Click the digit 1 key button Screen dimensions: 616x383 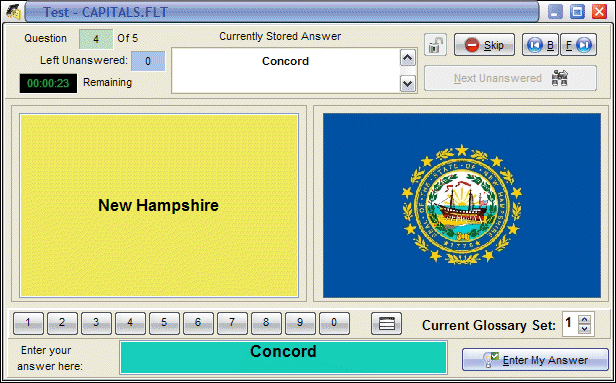click(28, 323)
